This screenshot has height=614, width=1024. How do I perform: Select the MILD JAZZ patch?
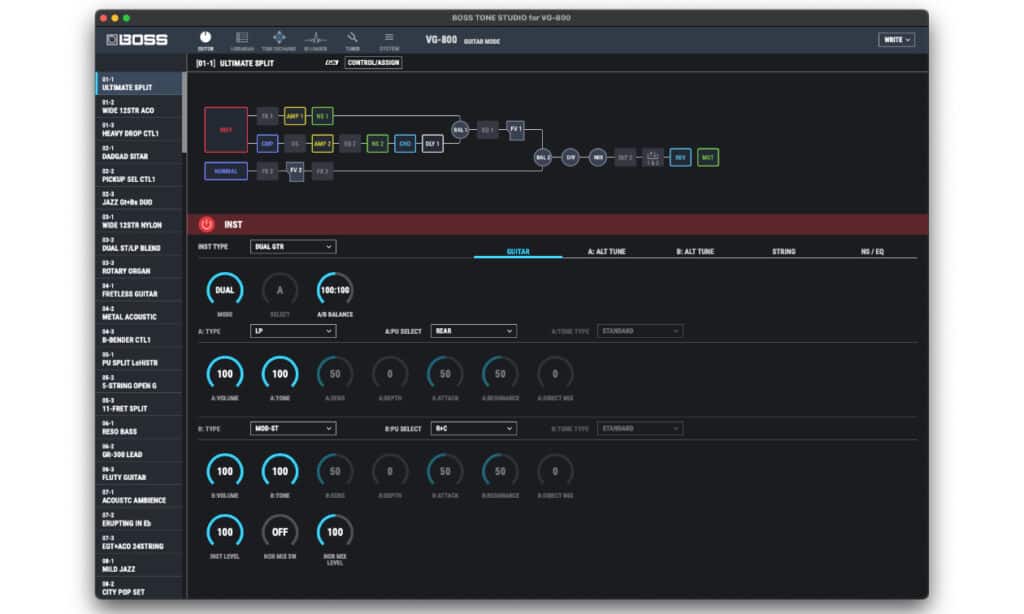pyautogui.click(x=139, y=566)
